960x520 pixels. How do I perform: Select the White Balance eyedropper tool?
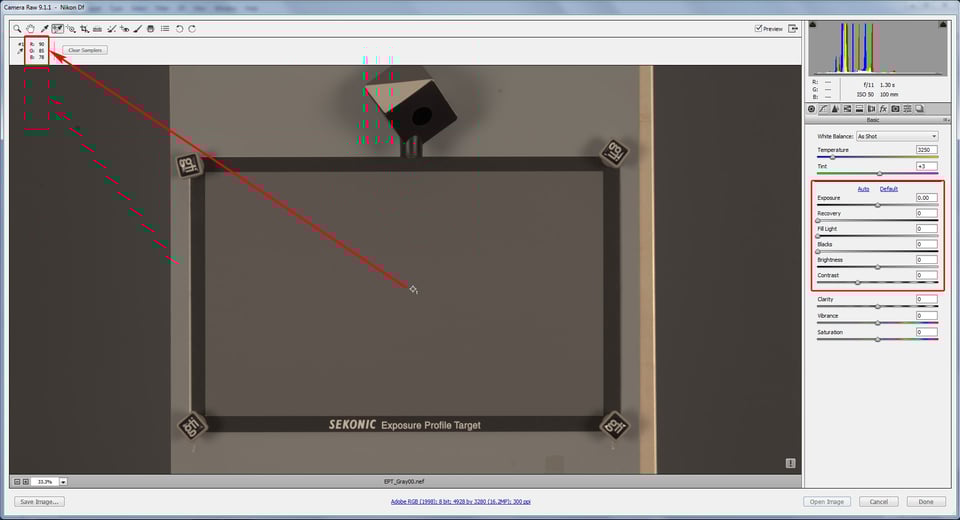[44, 29]
